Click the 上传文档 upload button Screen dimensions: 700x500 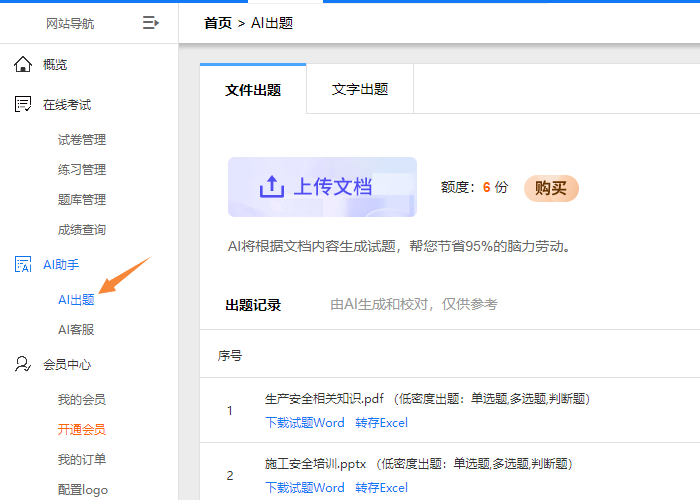coord(322,187)
